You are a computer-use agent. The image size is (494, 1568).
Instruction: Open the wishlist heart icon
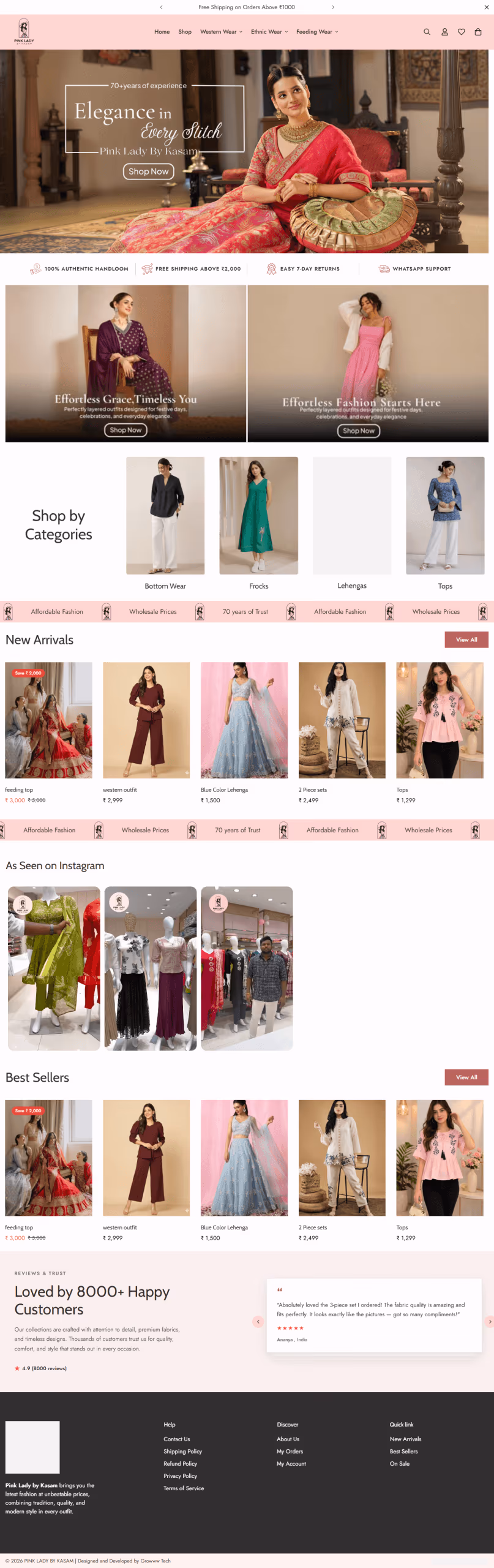click(462, 32)
